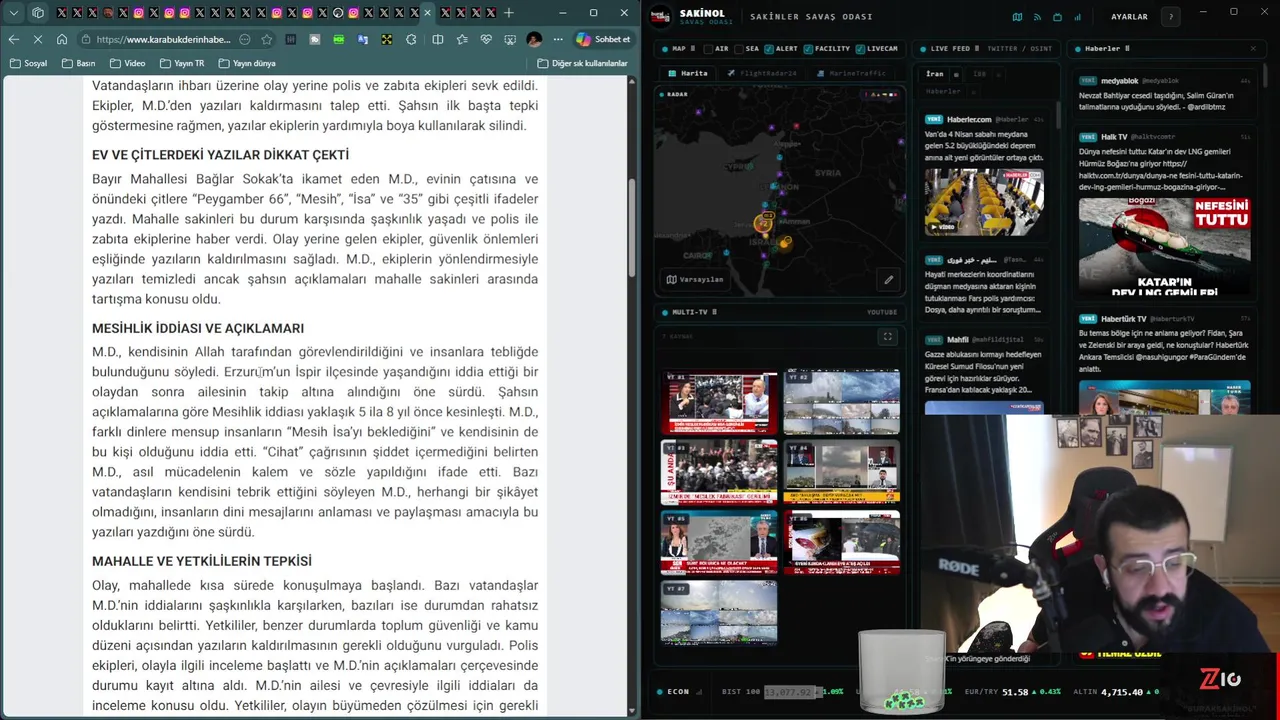The width and height of the screenshot is (1280, 720).
Task: Enable the SEA checkbox
Action: point(738,48)
